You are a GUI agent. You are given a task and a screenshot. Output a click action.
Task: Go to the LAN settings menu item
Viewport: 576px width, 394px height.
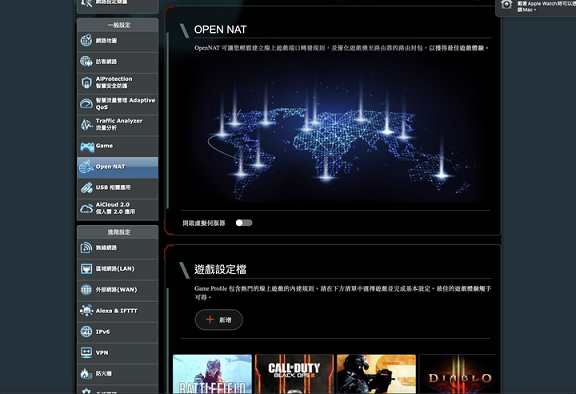[118, 269]
